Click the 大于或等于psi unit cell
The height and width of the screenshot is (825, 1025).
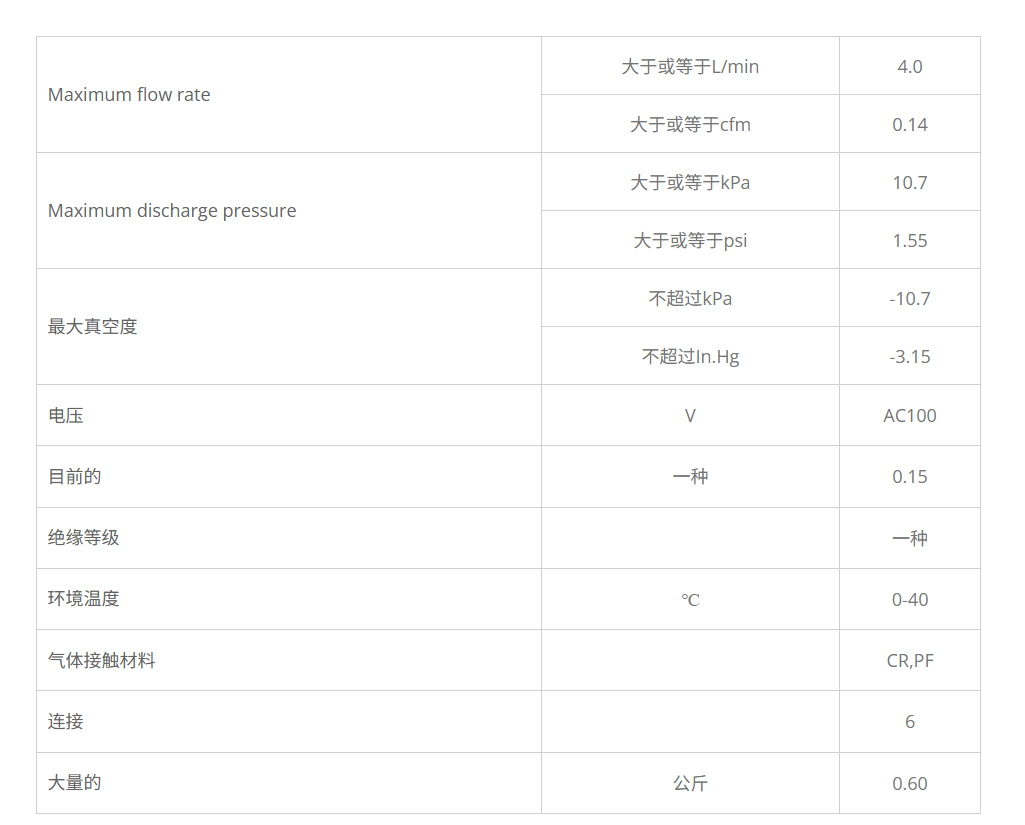point(690,241)
